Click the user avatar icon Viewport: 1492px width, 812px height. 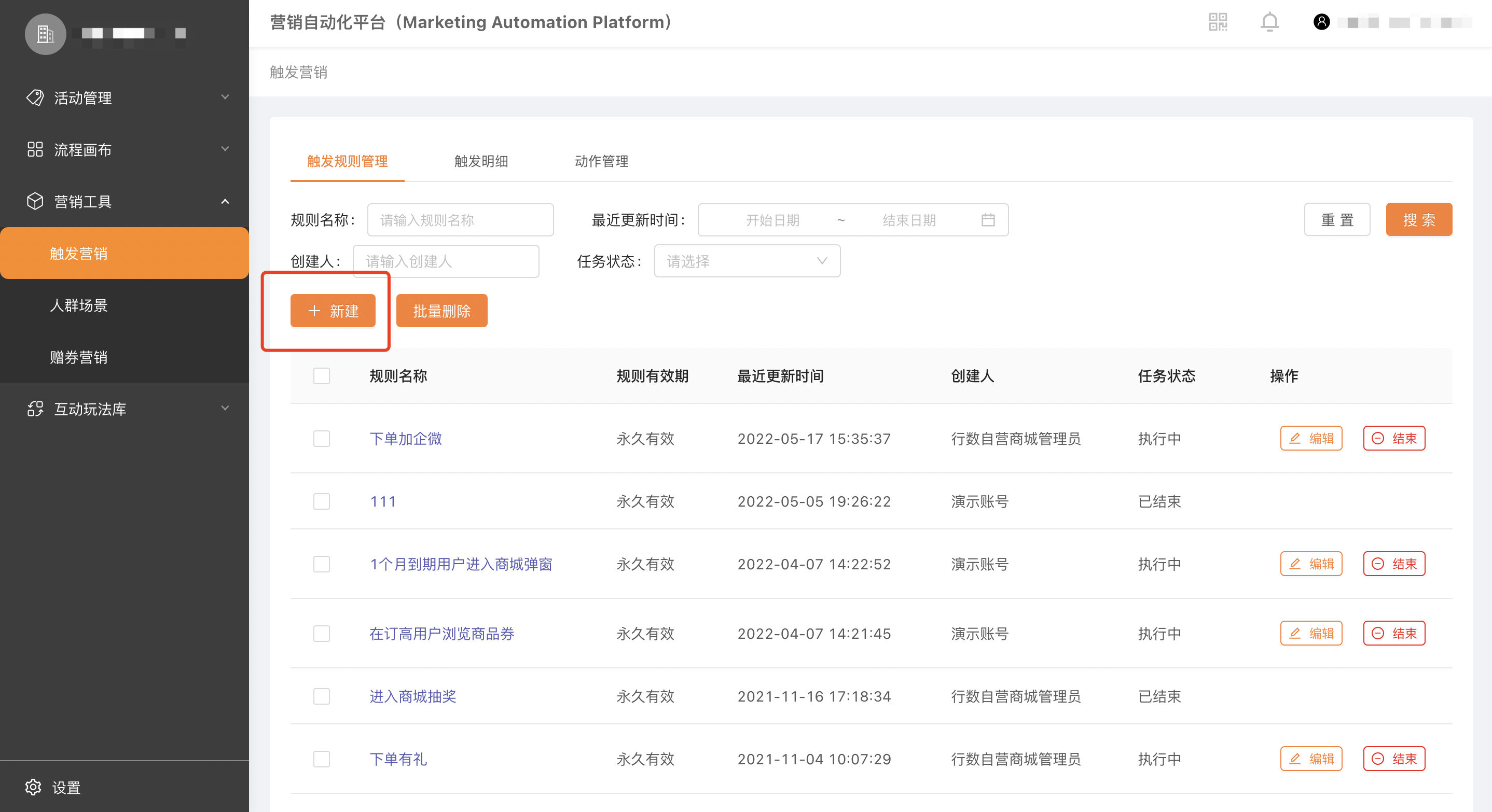(1321, 22)
